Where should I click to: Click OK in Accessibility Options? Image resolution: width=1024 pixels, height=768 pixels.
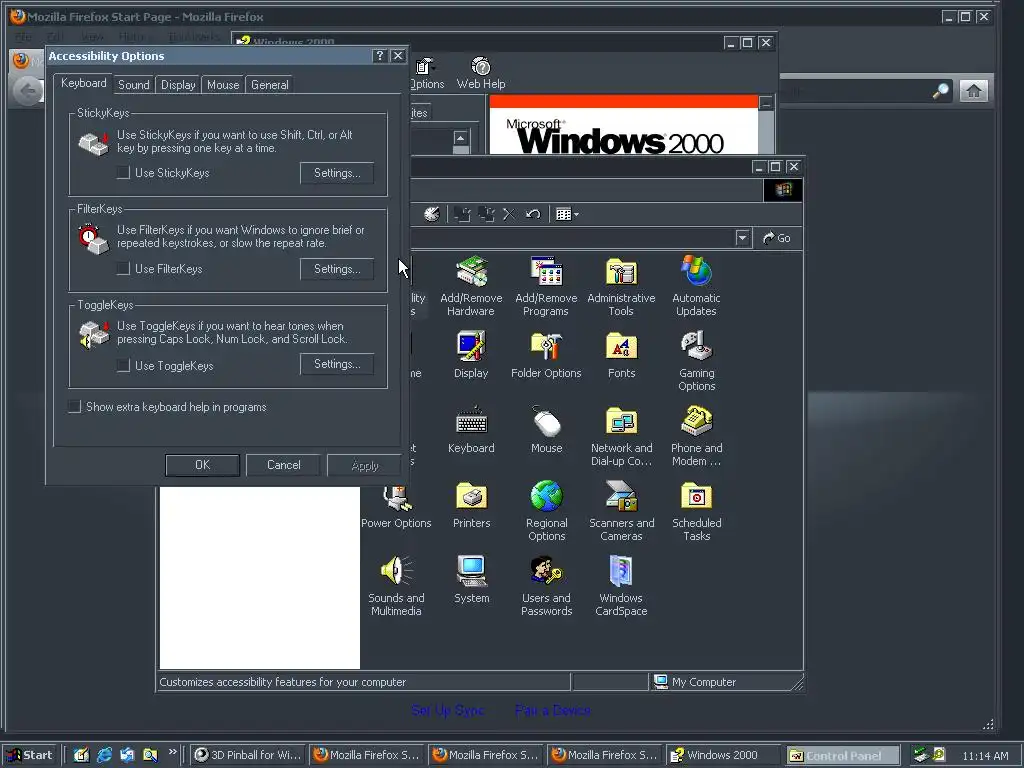click(x=202, y=465)
